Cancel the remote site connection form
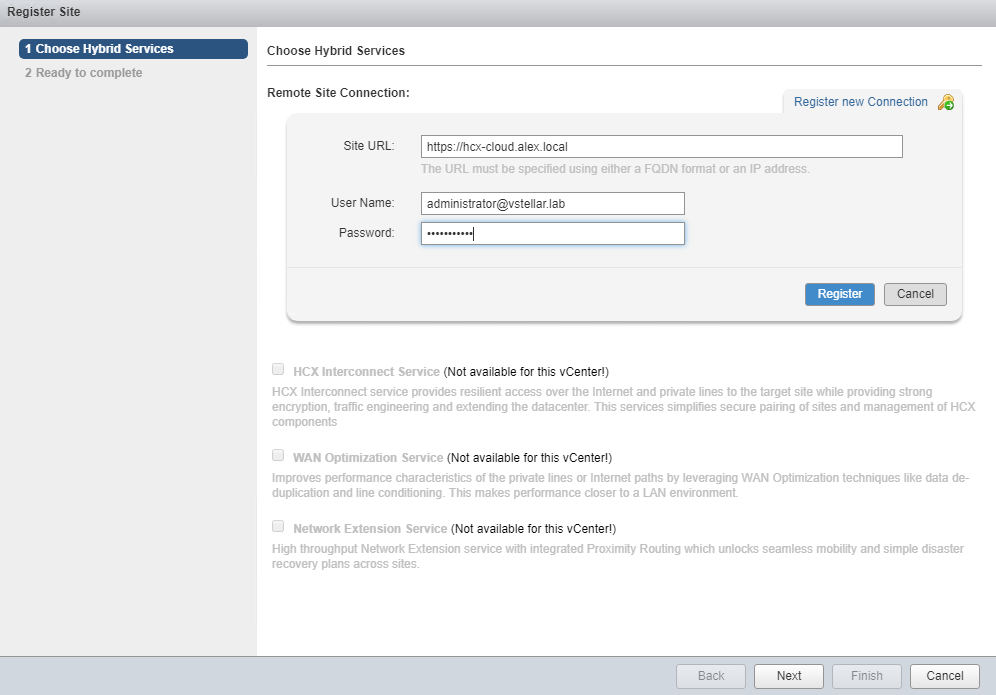 point(914,294)
